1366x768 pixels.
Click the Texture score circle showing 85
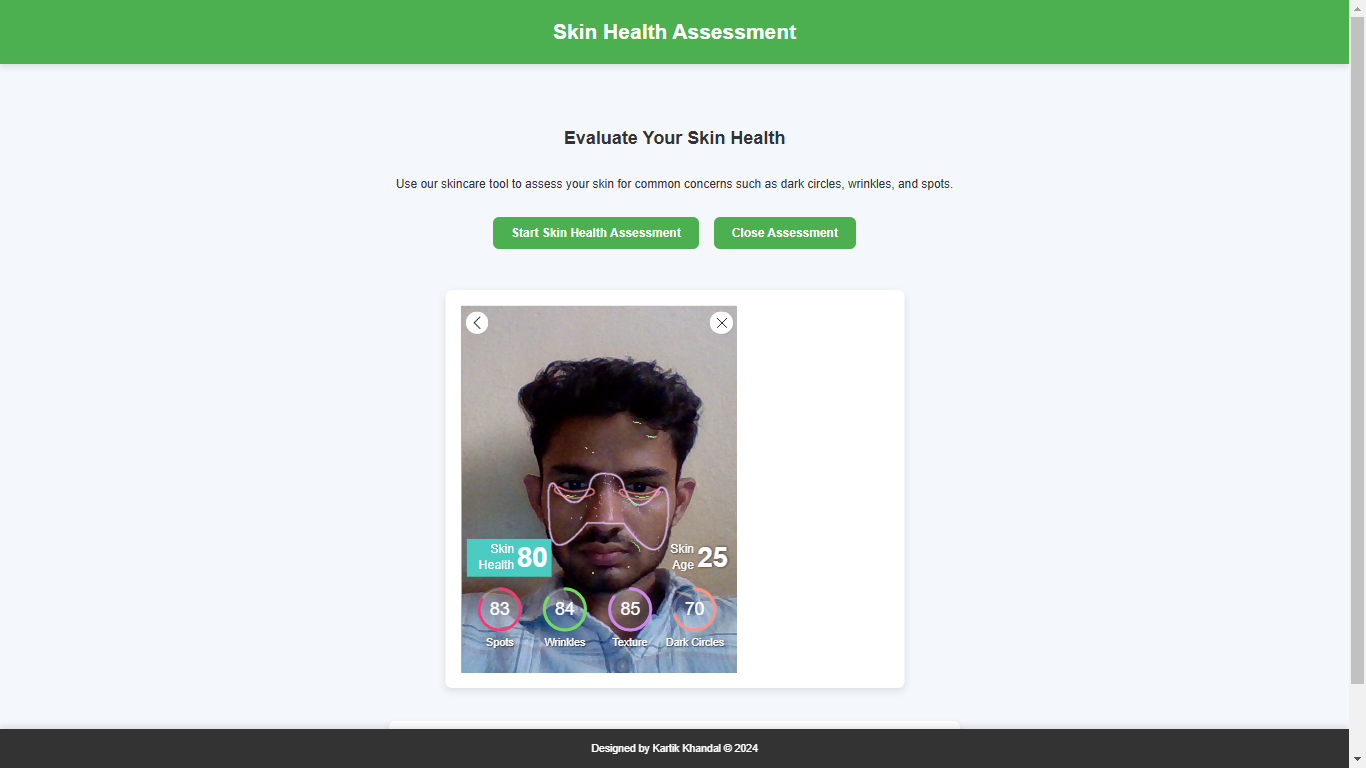click(x=630, y=609)
